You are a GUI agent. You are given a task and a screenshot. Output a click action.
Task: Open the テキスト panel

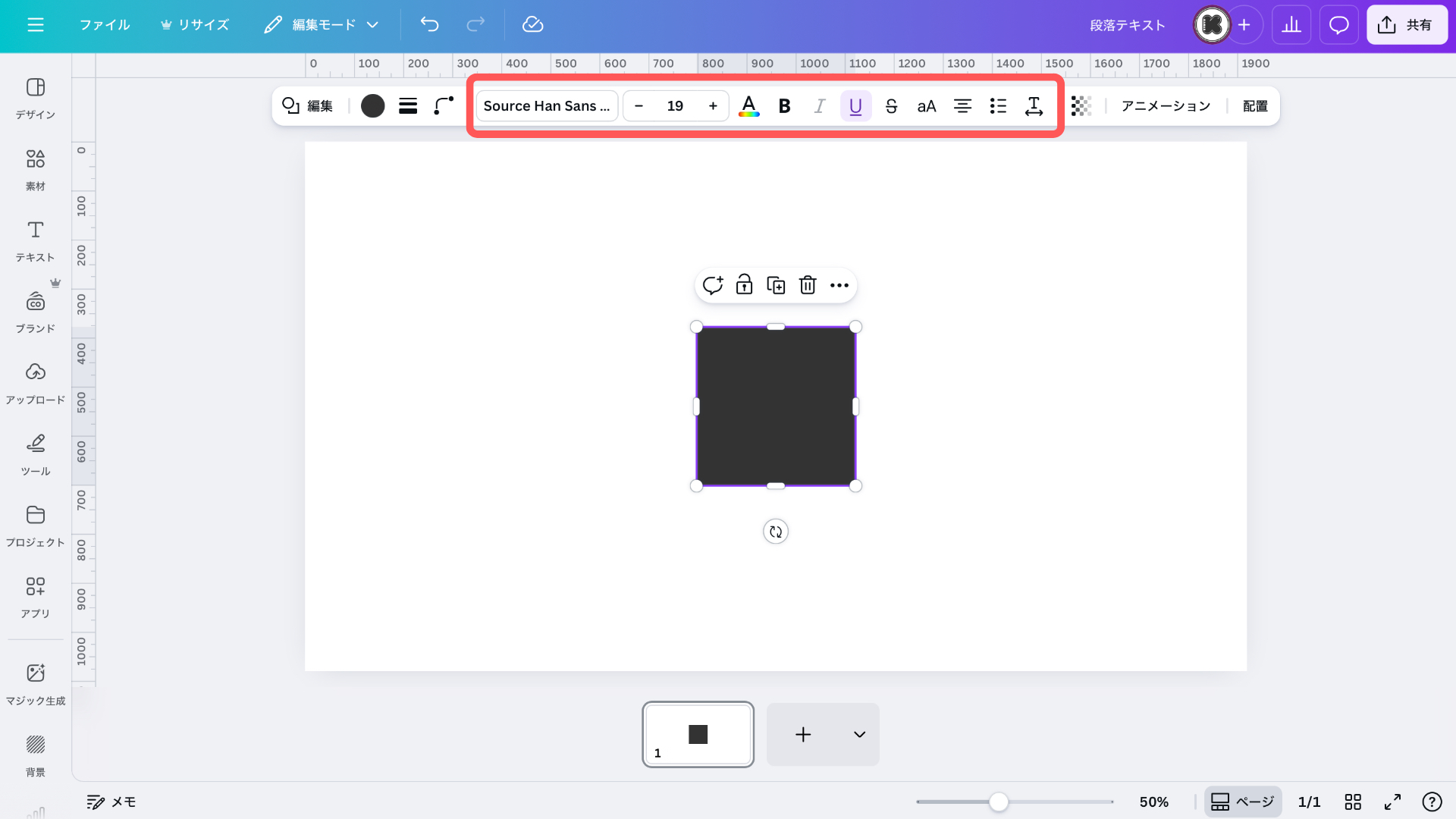[x=36, y=241]
